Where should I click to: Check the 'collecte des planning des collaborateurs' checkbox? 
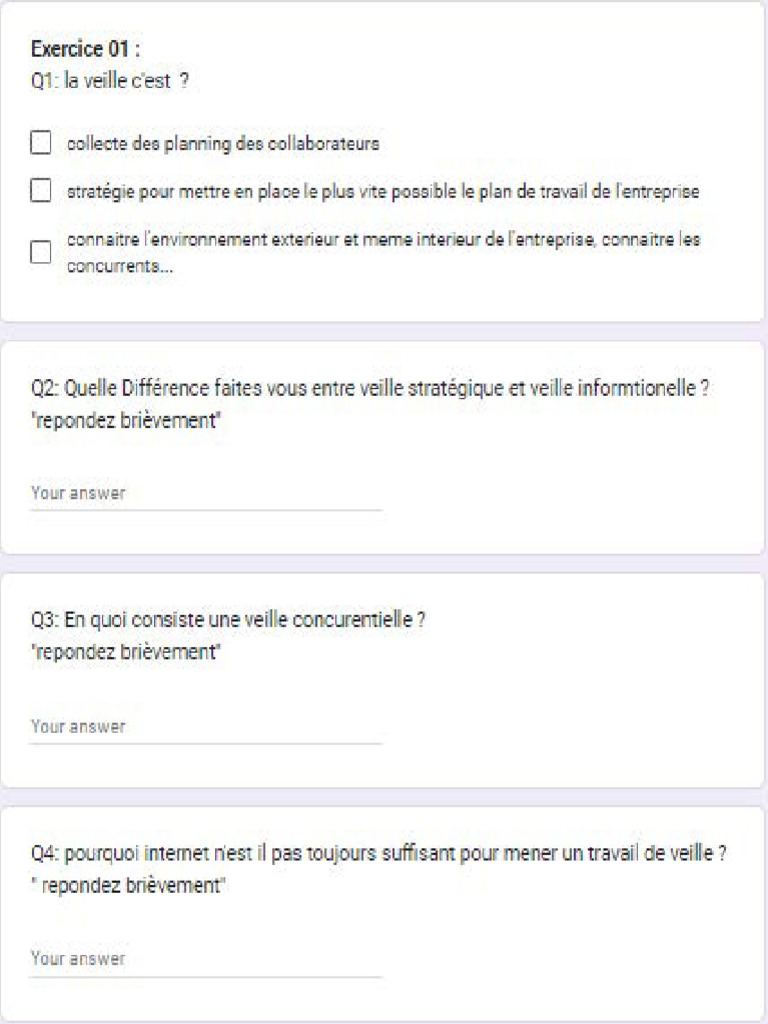click(41, 144)
